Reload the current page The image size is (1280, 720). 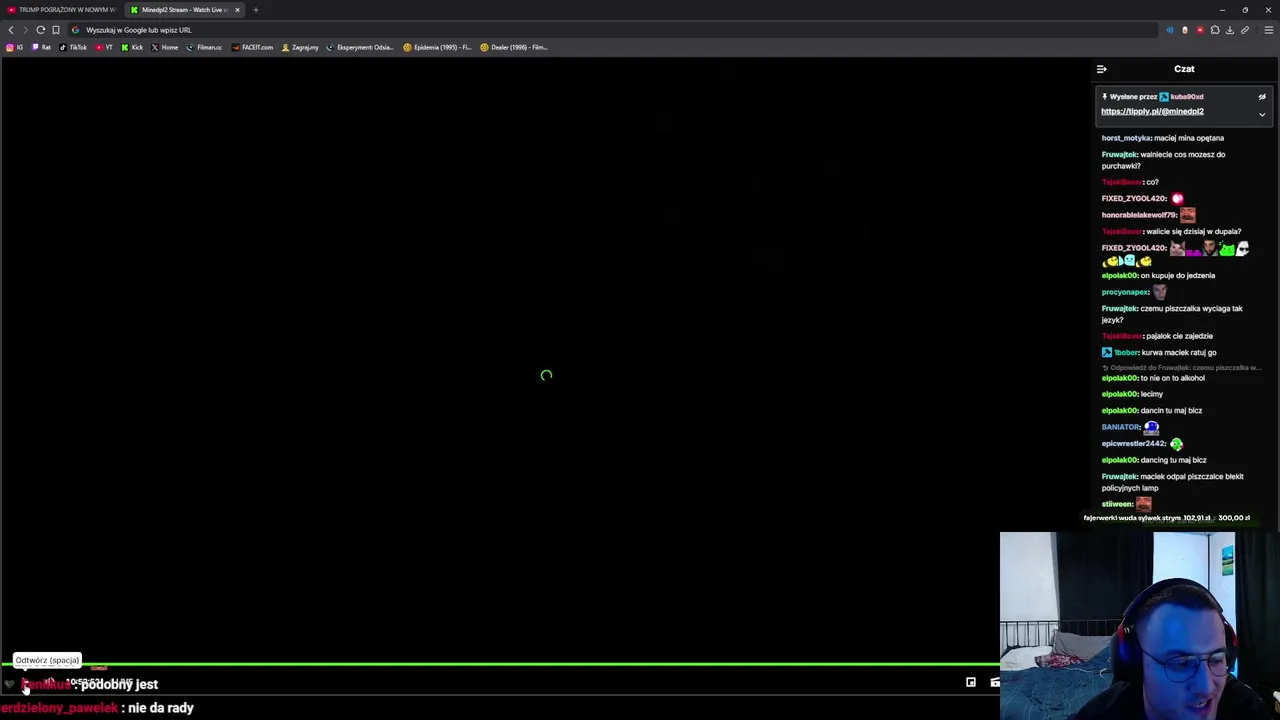click(40, 30)
